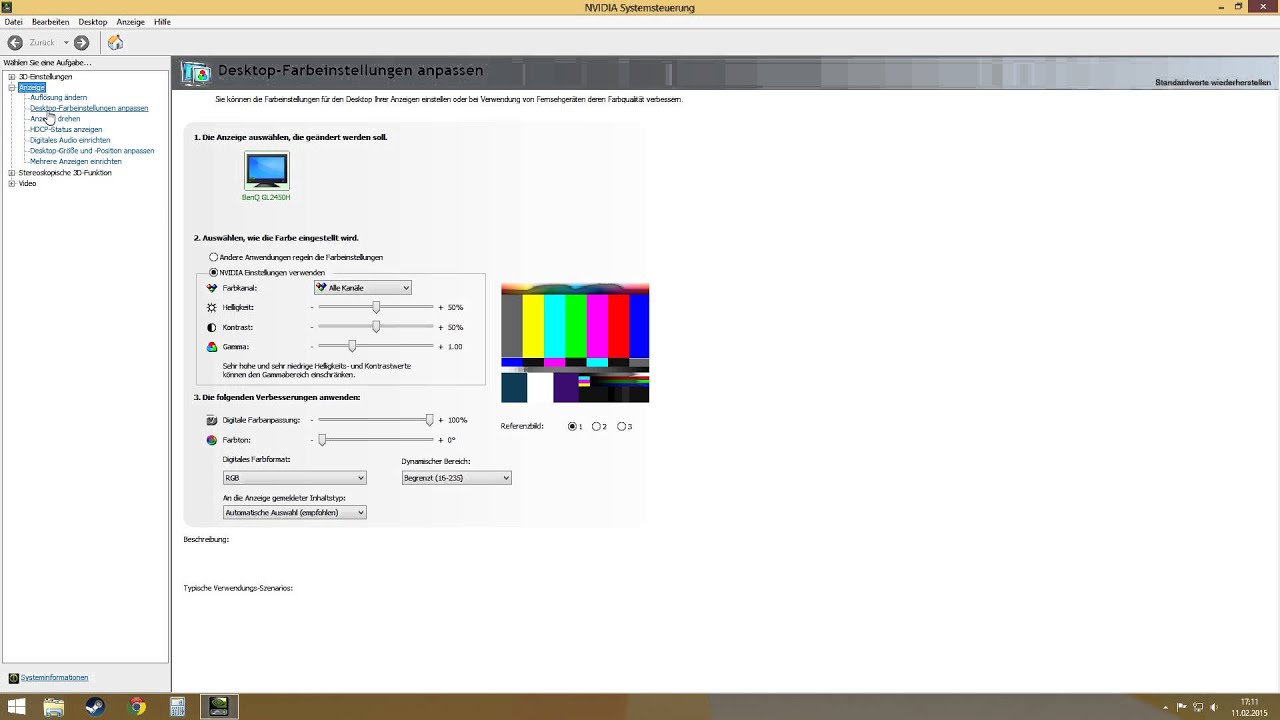
Task: Open the Datei menu
Action: (x=13, y=22)
